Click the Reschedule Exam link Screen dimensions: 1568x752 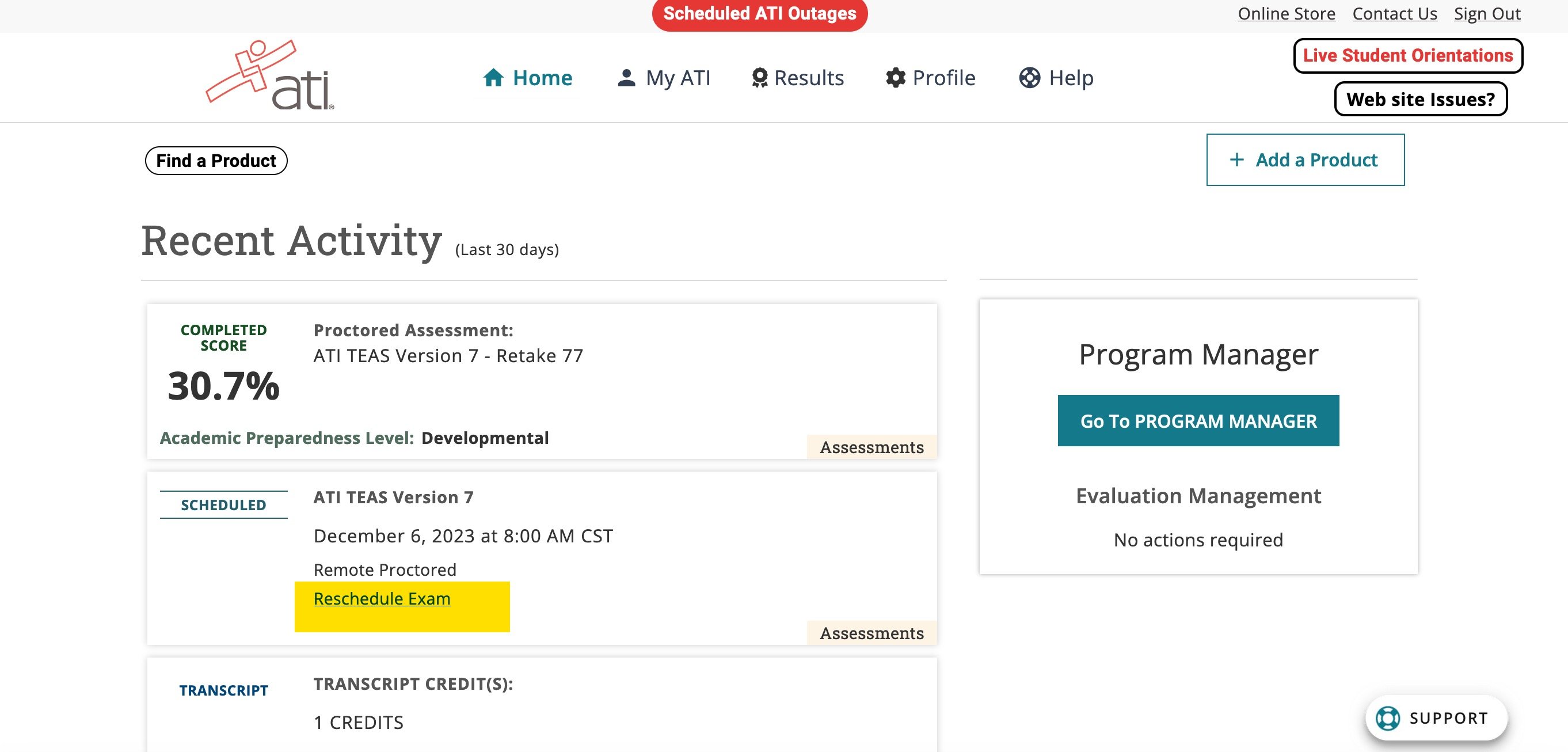[x=382, y=599]
